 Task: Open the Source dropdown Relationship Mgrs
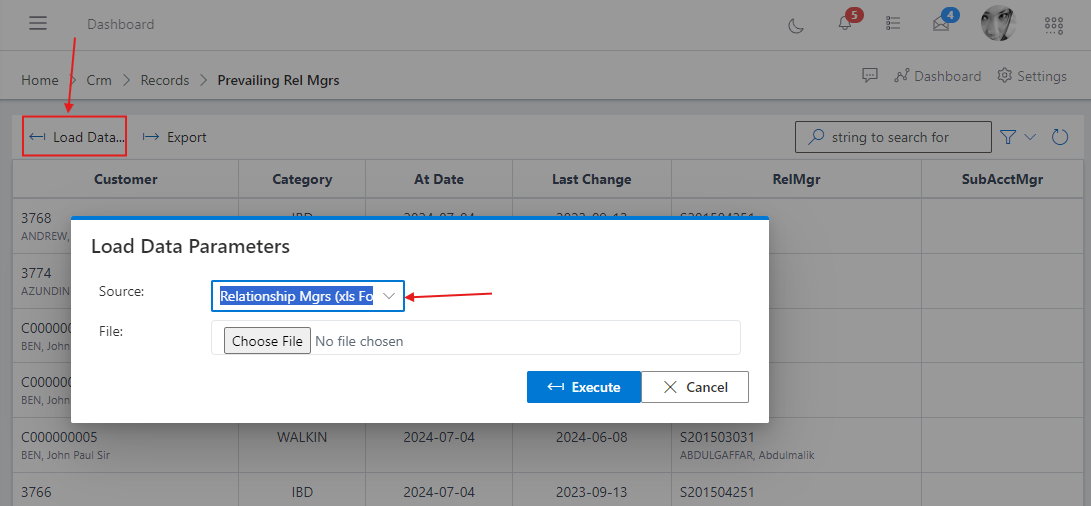(308, 296)
